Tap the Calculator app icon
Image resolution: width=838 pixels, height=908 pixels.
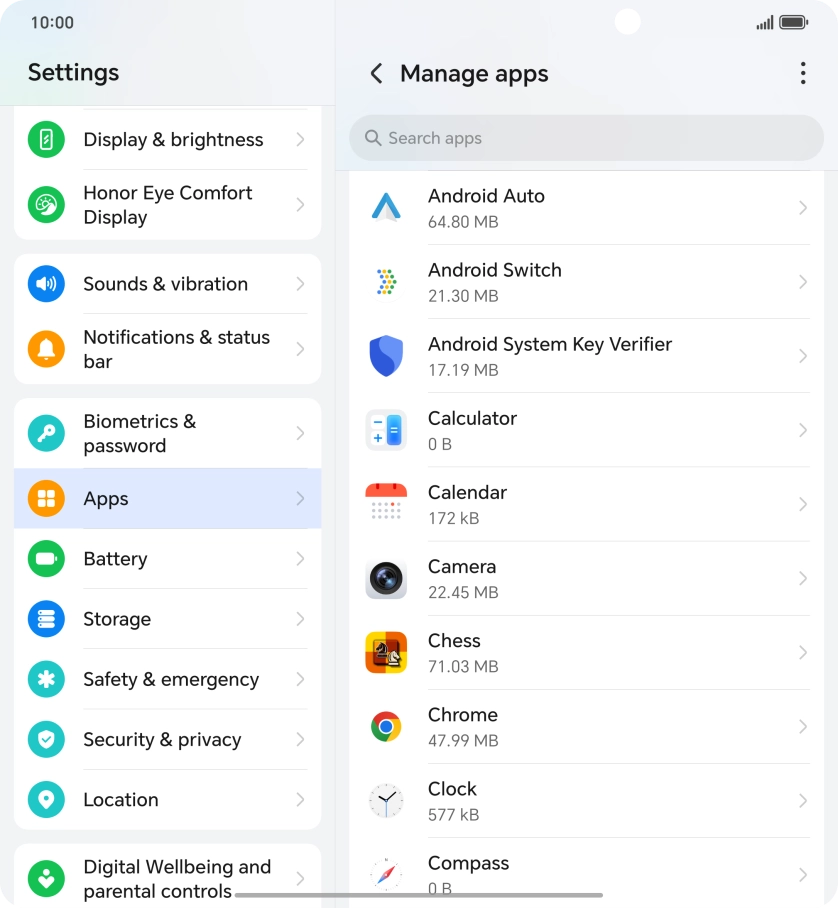pyautogui.click(x=386, y=430)
